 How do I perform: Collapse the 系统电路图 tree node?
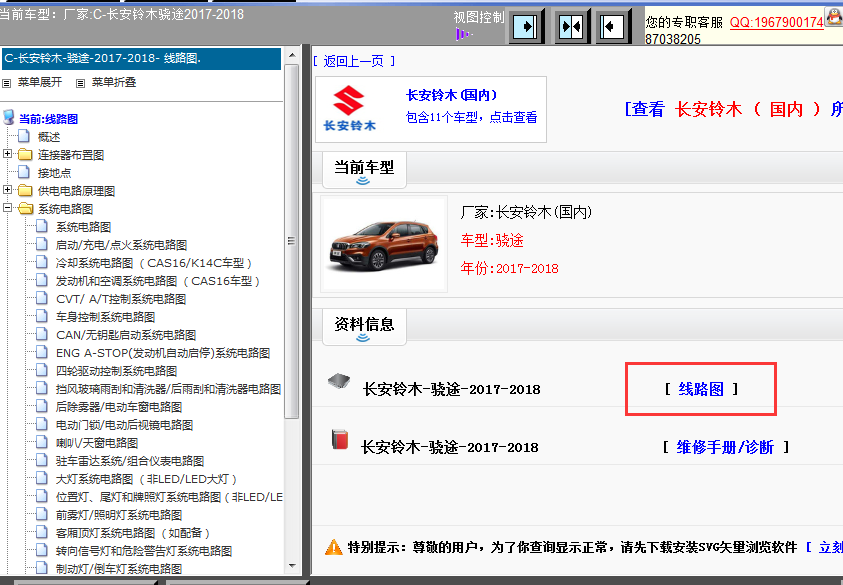(7, 208)
